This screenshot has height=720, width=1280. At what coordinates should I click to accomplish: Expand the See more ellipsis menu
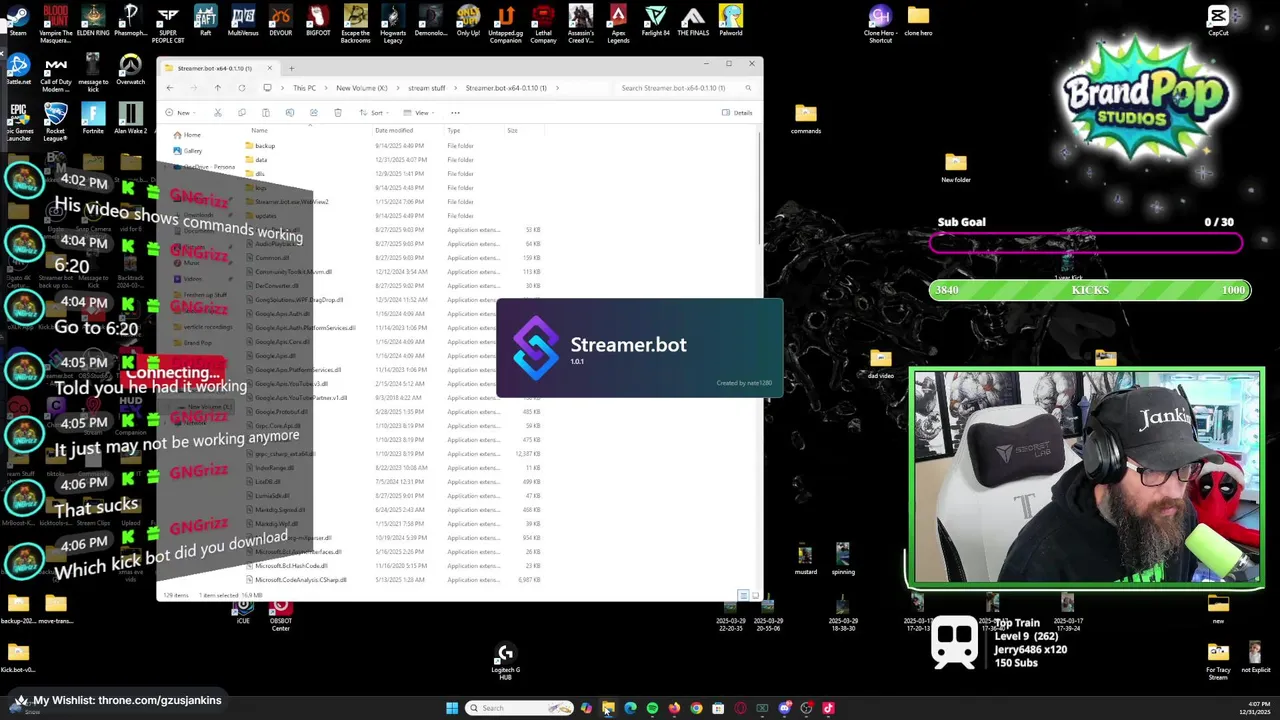coord(455,112)
